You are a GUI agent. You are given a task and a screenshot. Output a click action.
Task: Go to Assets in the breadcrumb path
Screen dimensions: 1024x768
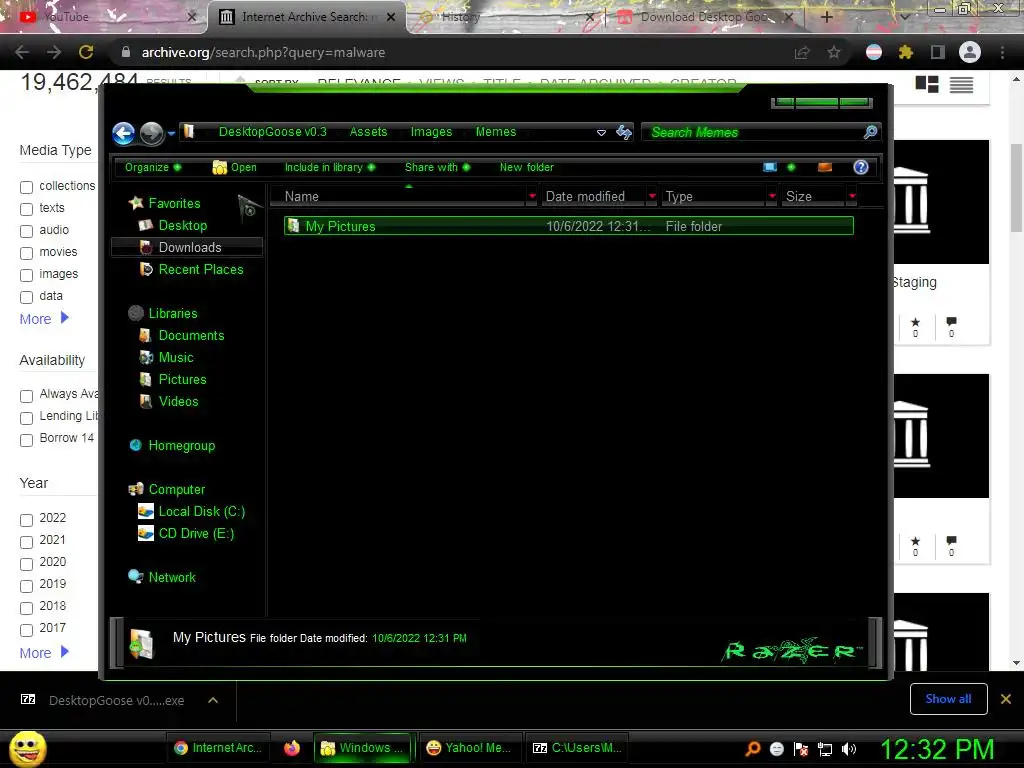click(x=368, y=132)
